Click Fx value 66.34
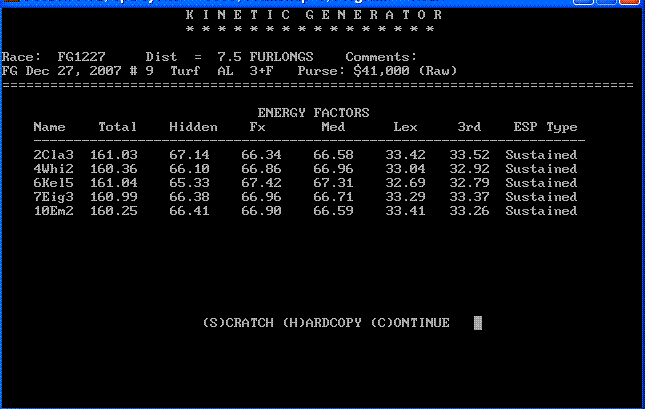This screenshot has width=645, height=409. tap(261, 155)
